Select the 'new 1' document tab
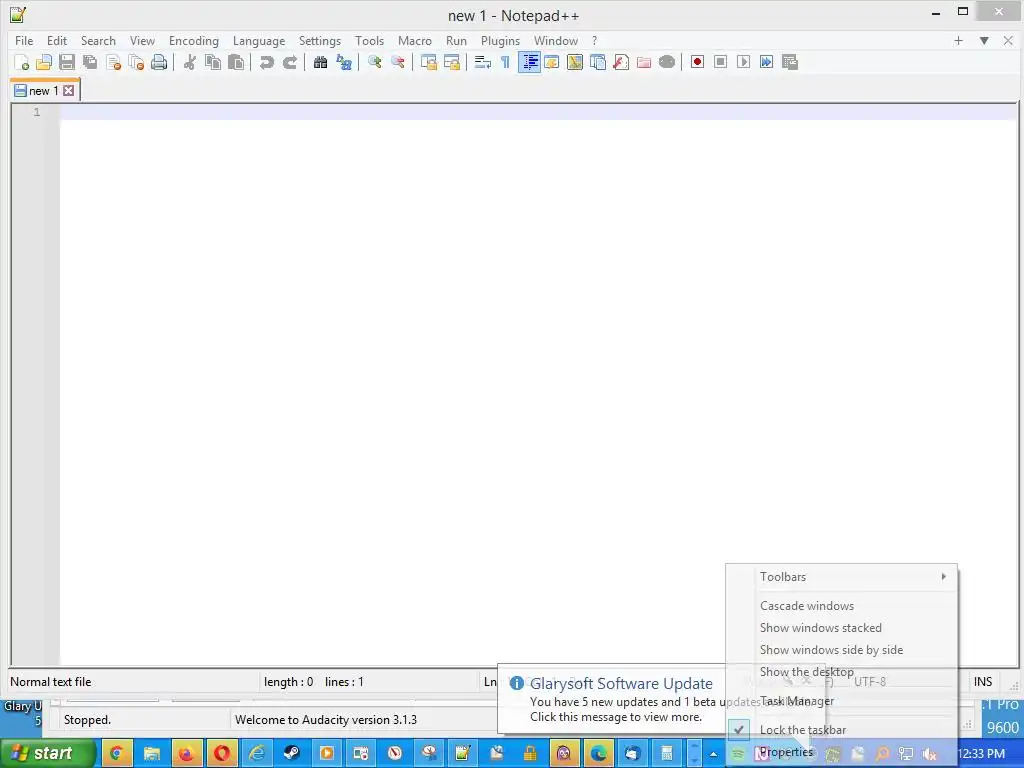This screenshot has width=1024, height=768. coord(44,91)
